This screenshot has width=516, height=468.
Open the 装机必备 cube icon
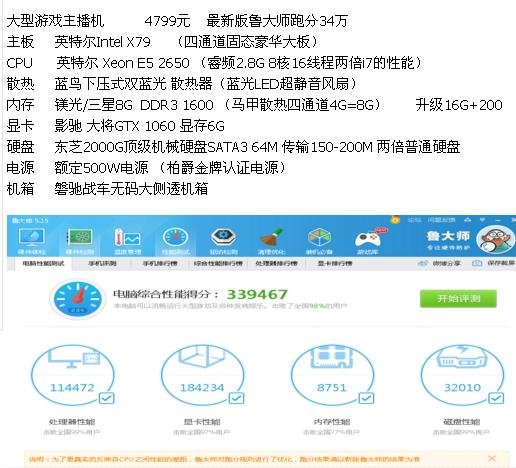coord(319,237)
